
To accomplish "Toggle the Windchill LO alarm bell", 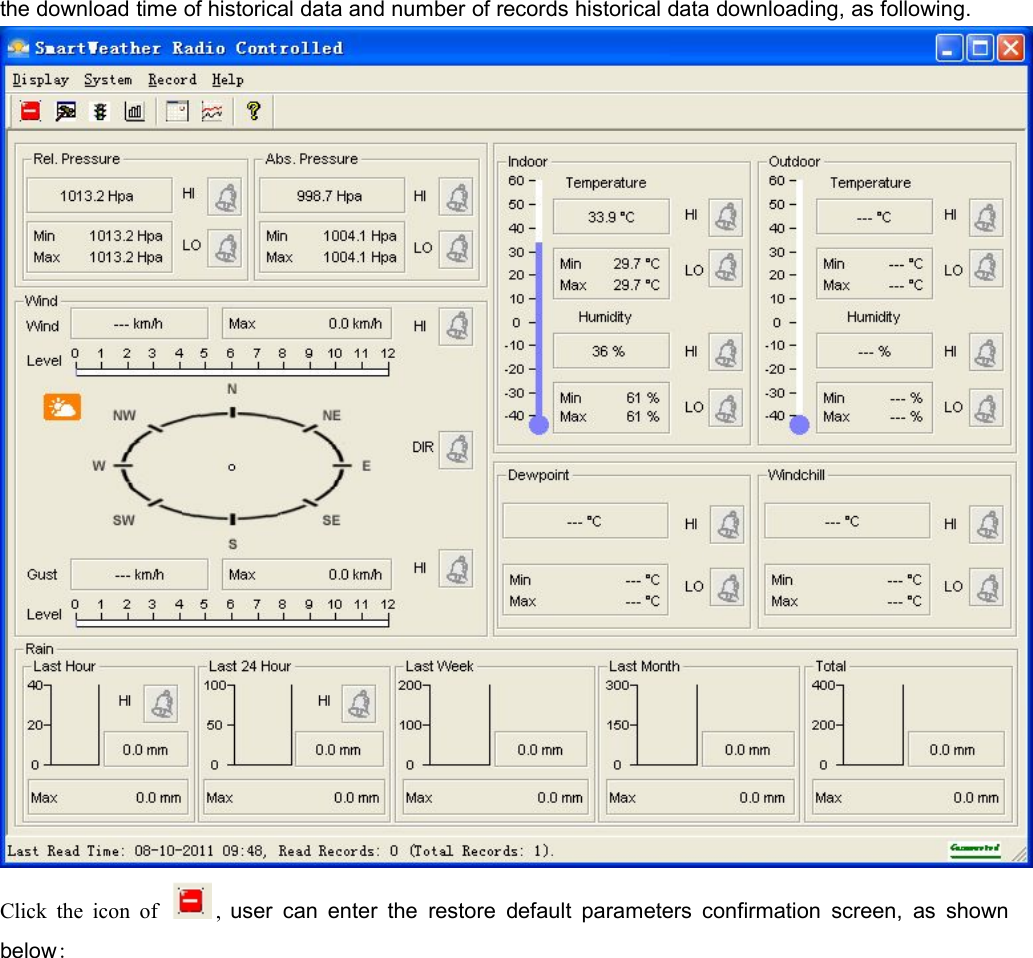I will pos(986,587).
